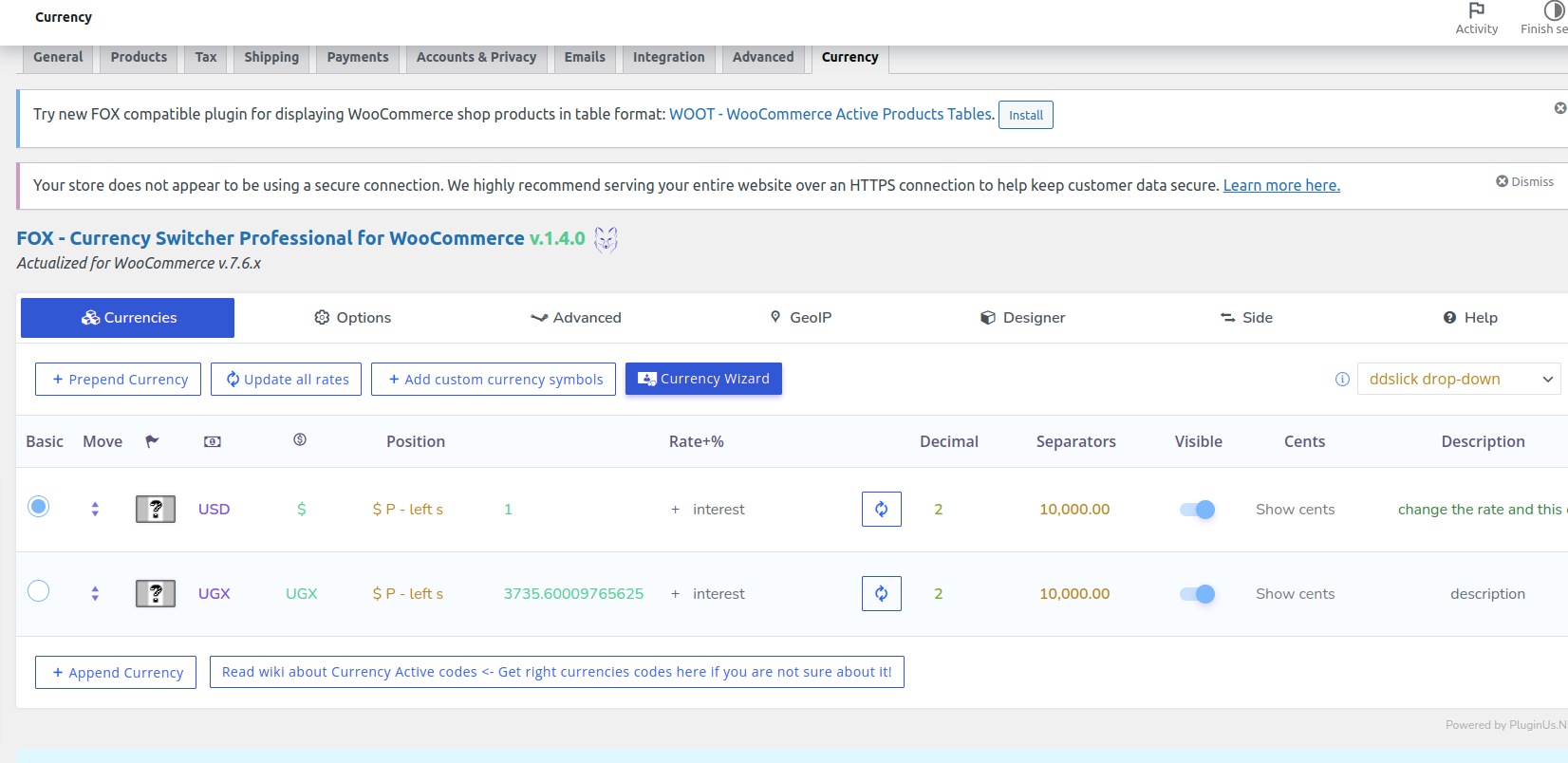The width and height of the screenshot is (1568, 763).
Task: Go to the Payments tab
Action: click(x=358, y=58)
